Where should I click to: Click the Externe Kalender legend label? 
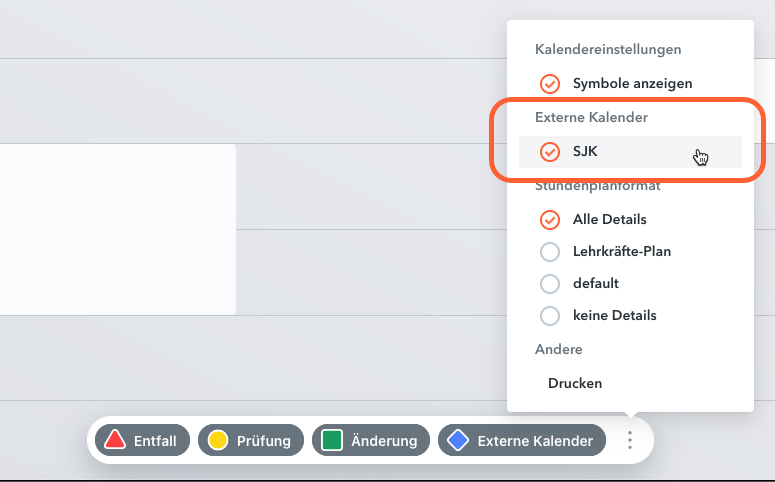527,440
